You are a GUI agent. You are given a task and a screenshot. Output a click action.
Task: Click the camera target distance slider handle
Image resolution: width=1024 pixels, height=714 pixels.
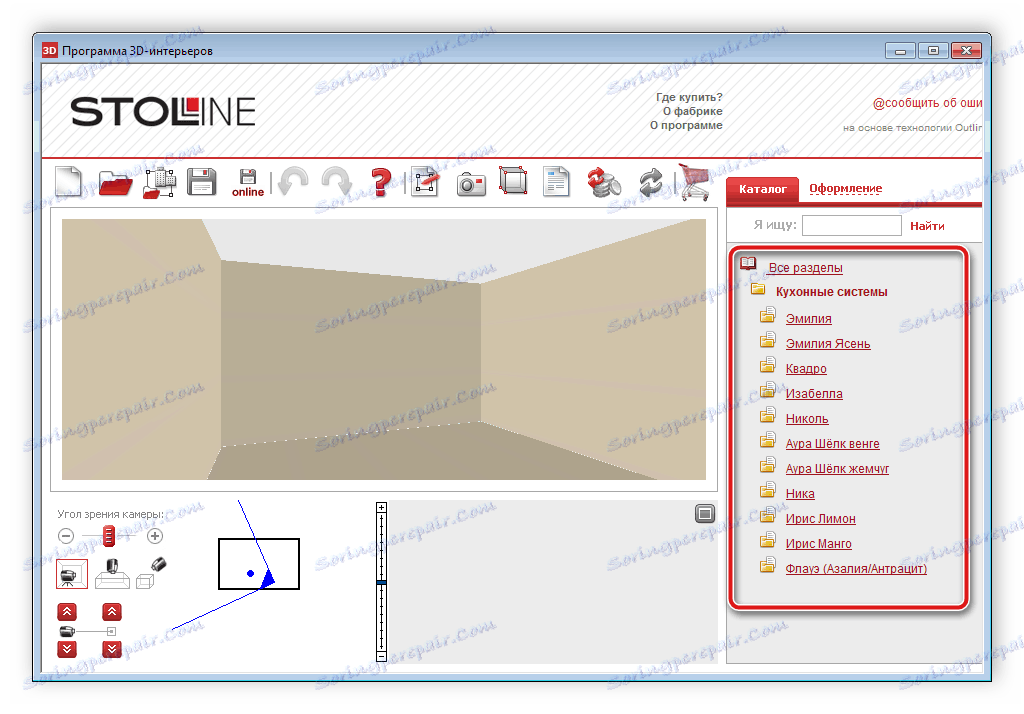tap(112, 631)
